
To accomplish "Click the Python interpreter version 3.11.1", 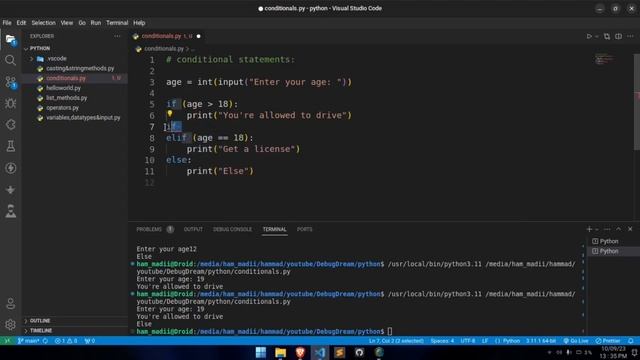I will 541,340.
